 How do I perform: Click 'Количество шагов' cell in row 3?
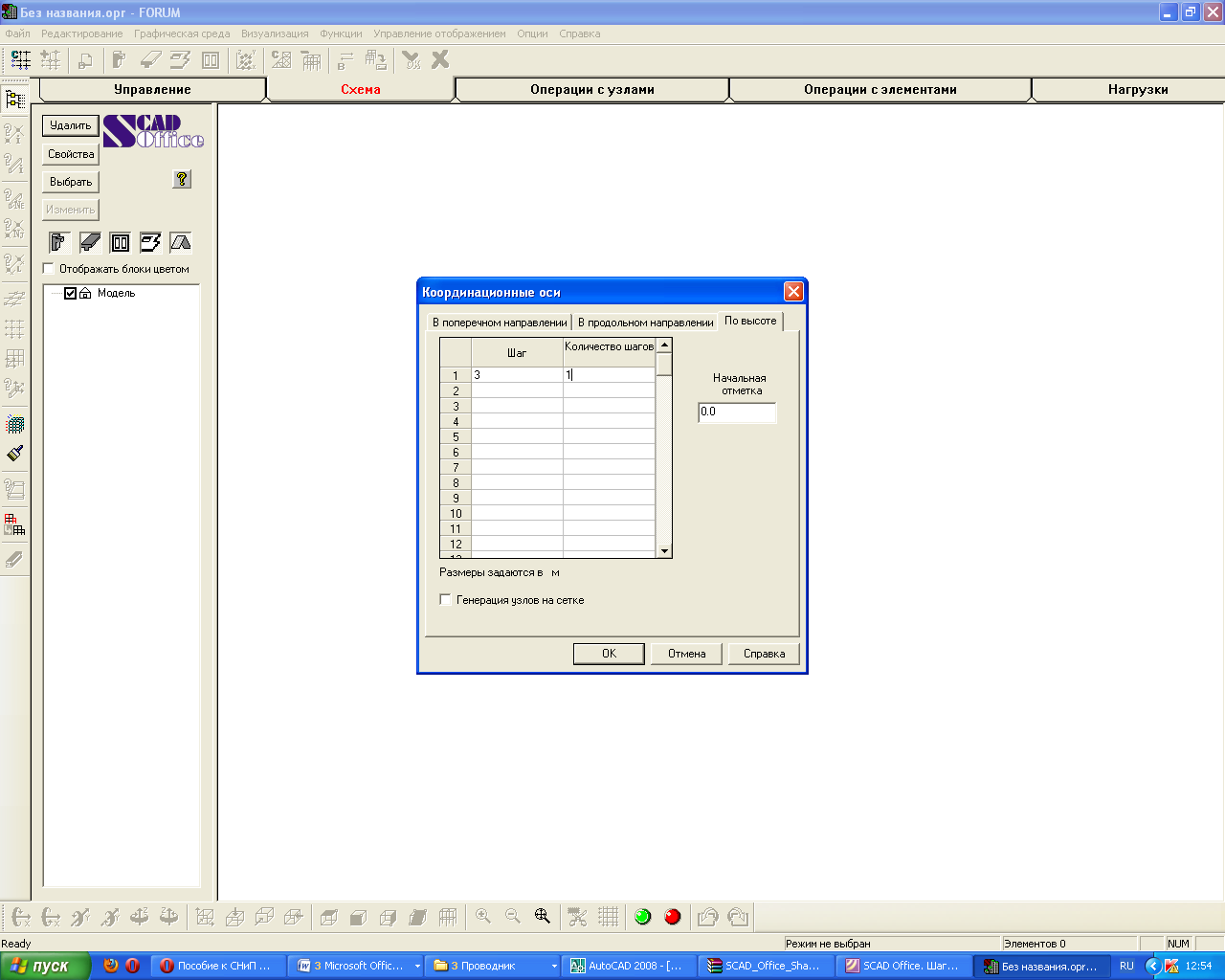coord(609,406)
